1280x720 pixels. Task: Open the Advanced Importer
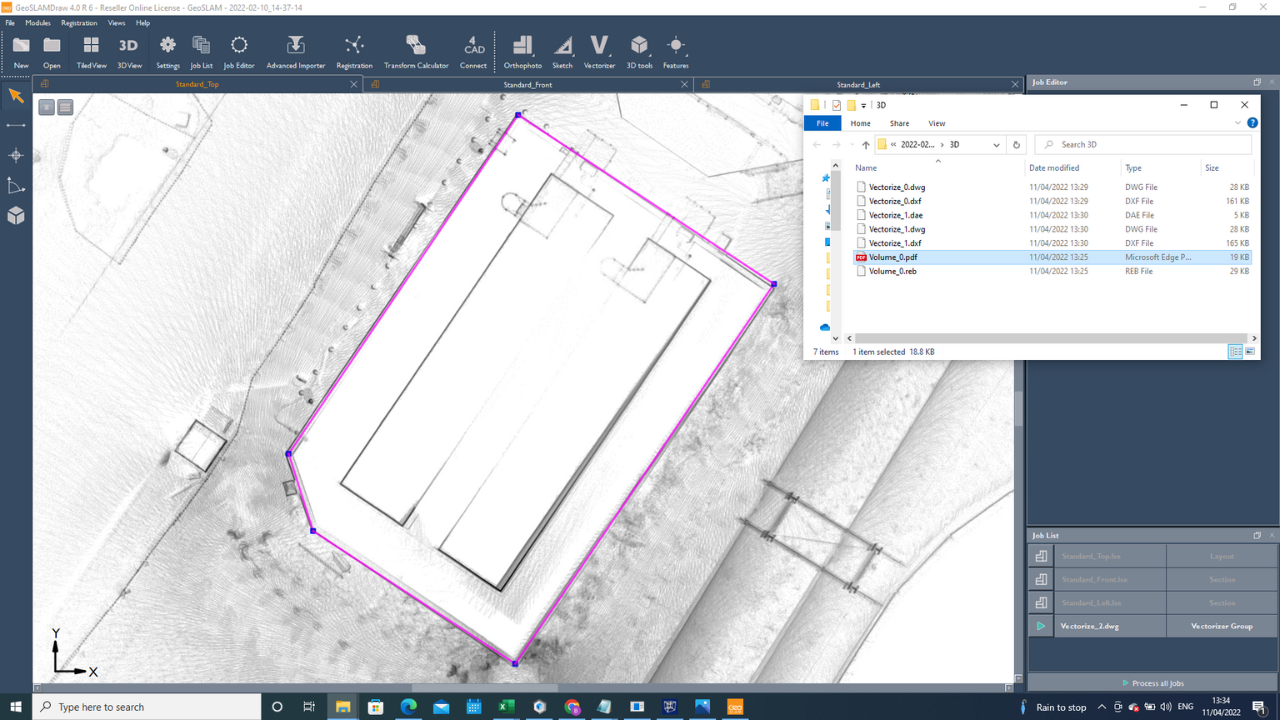[x=296, y=51]
